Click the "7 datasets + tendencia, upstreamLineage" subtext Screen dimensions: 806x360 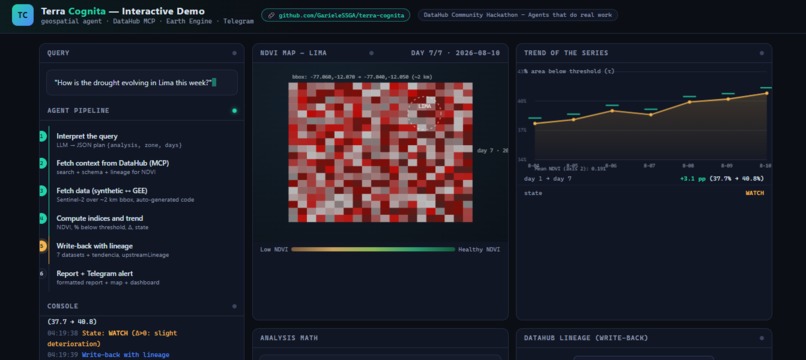113,255
